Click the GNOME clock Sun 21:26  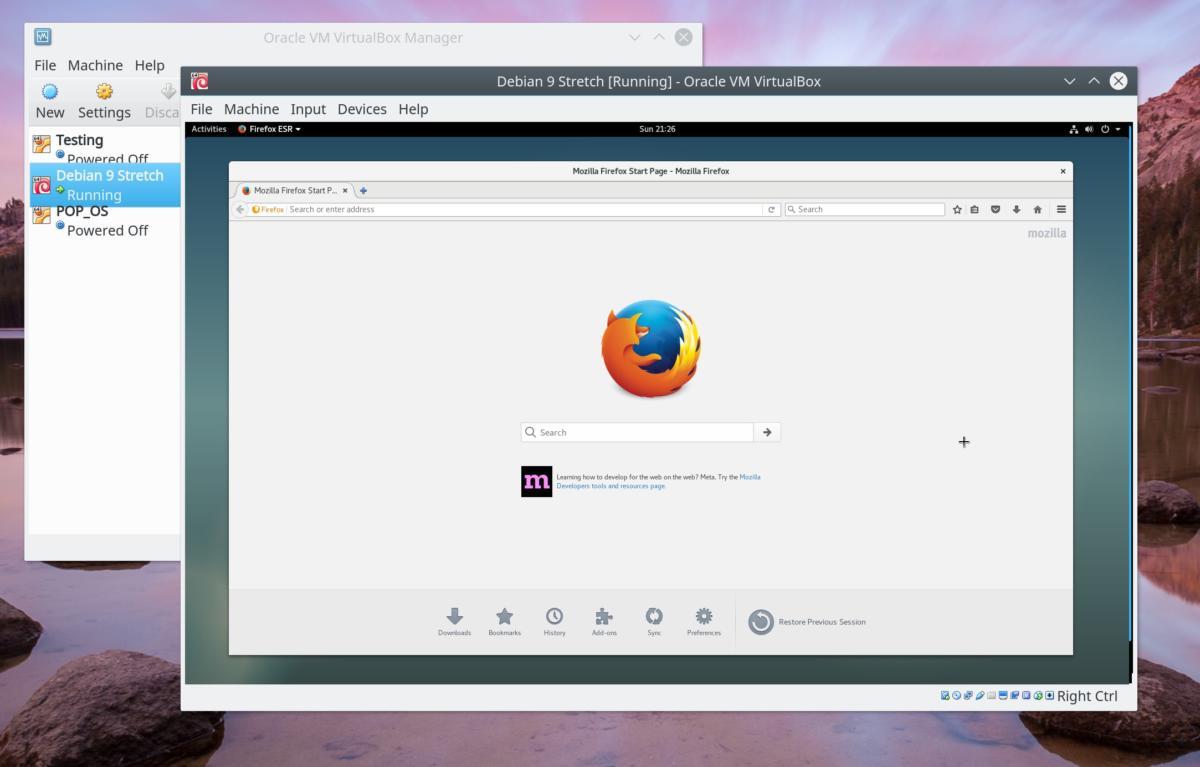coord(657,129)
